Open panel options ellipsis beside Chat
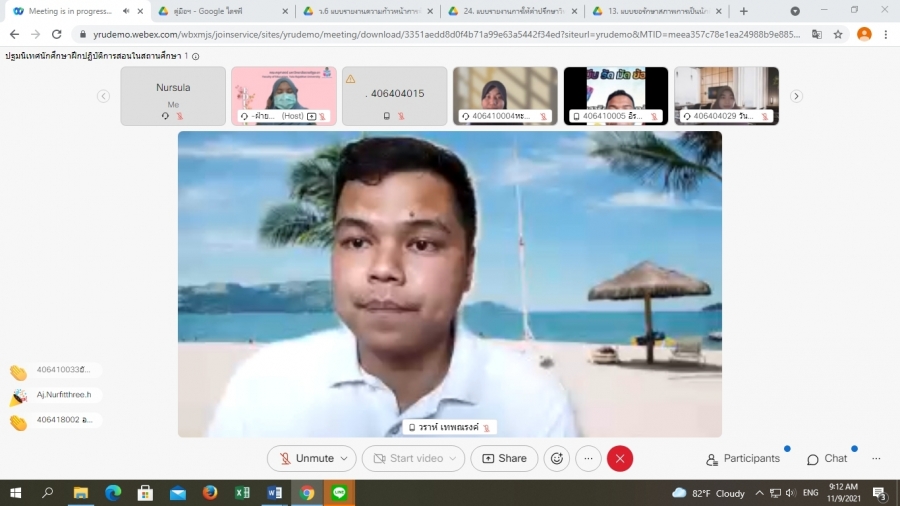This screenshot has width=900, height=506. coord(876,458)
